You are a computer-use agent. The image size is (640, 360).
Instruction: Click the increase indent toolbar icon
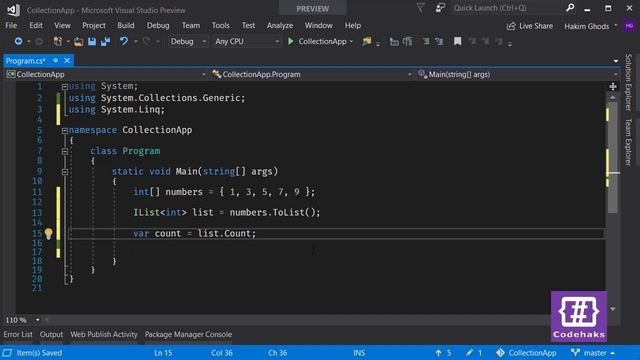click(x=407, y=41)
